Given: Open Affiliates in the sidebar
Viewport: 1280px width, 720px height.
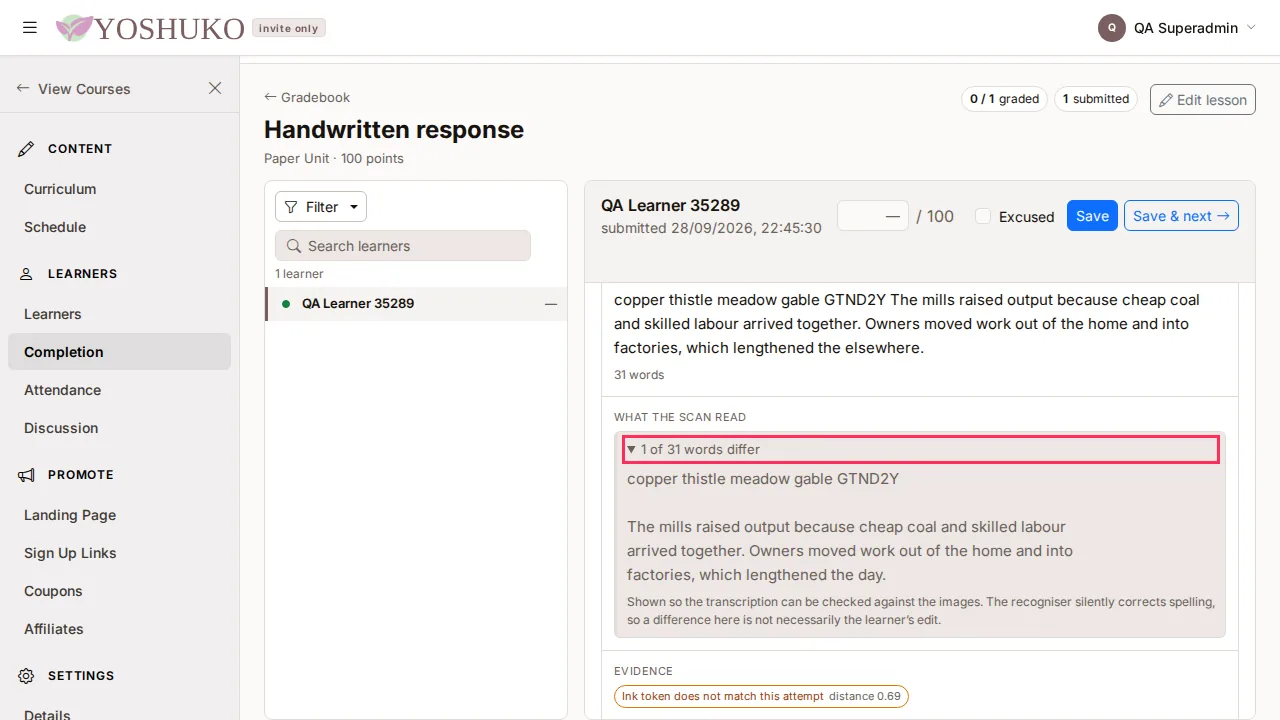Looking at the screenshot, I should pyautogui.click(x=119, y=629).
